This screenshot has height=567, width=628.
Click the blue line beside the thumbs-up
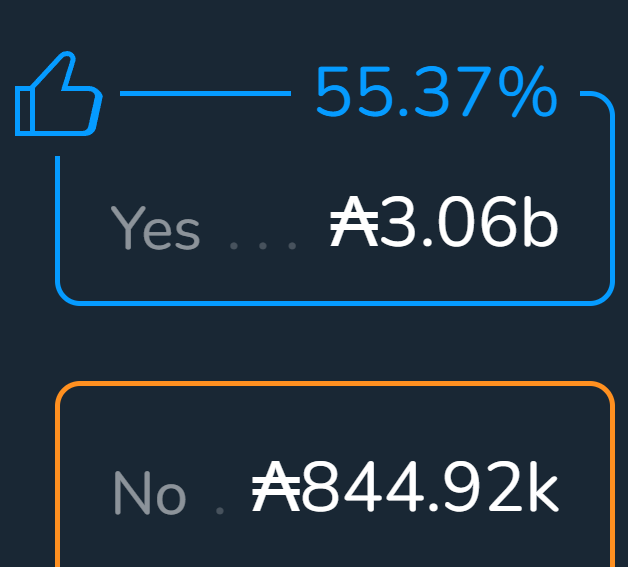pyautogui.click(x=204, y=94)
